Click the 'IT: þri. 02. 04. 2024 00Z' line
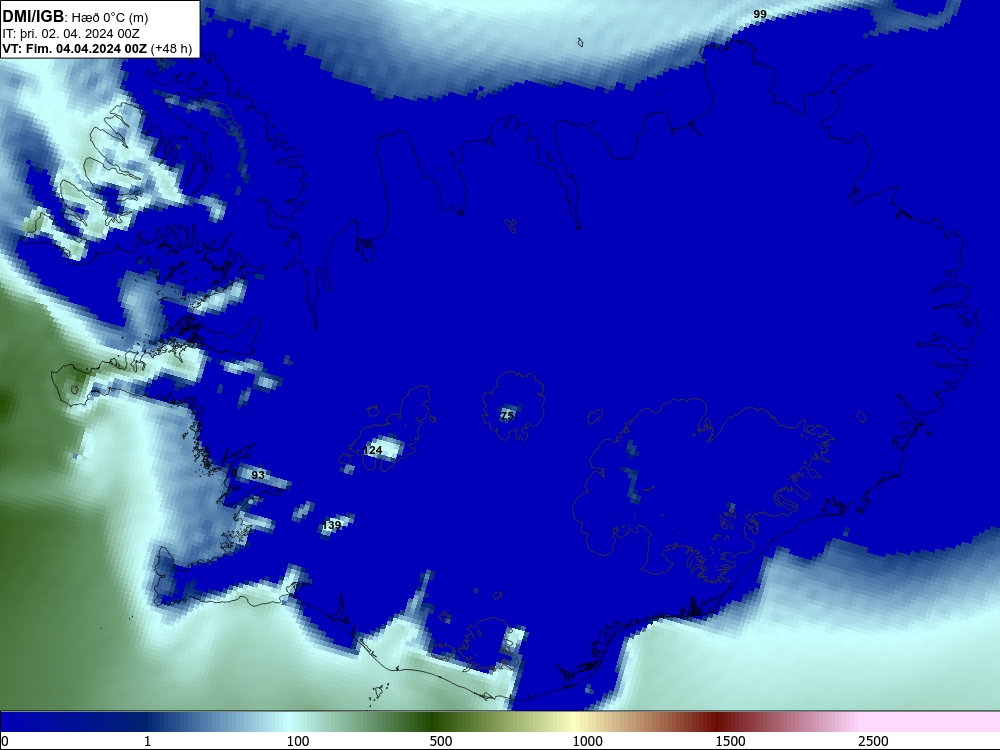 click(x=71, y=34)
